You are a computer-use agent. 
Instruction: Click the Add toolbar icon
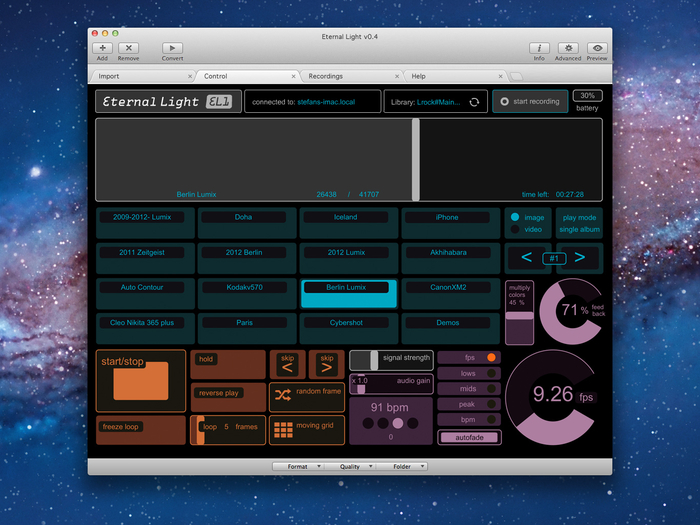click(102, 48)
